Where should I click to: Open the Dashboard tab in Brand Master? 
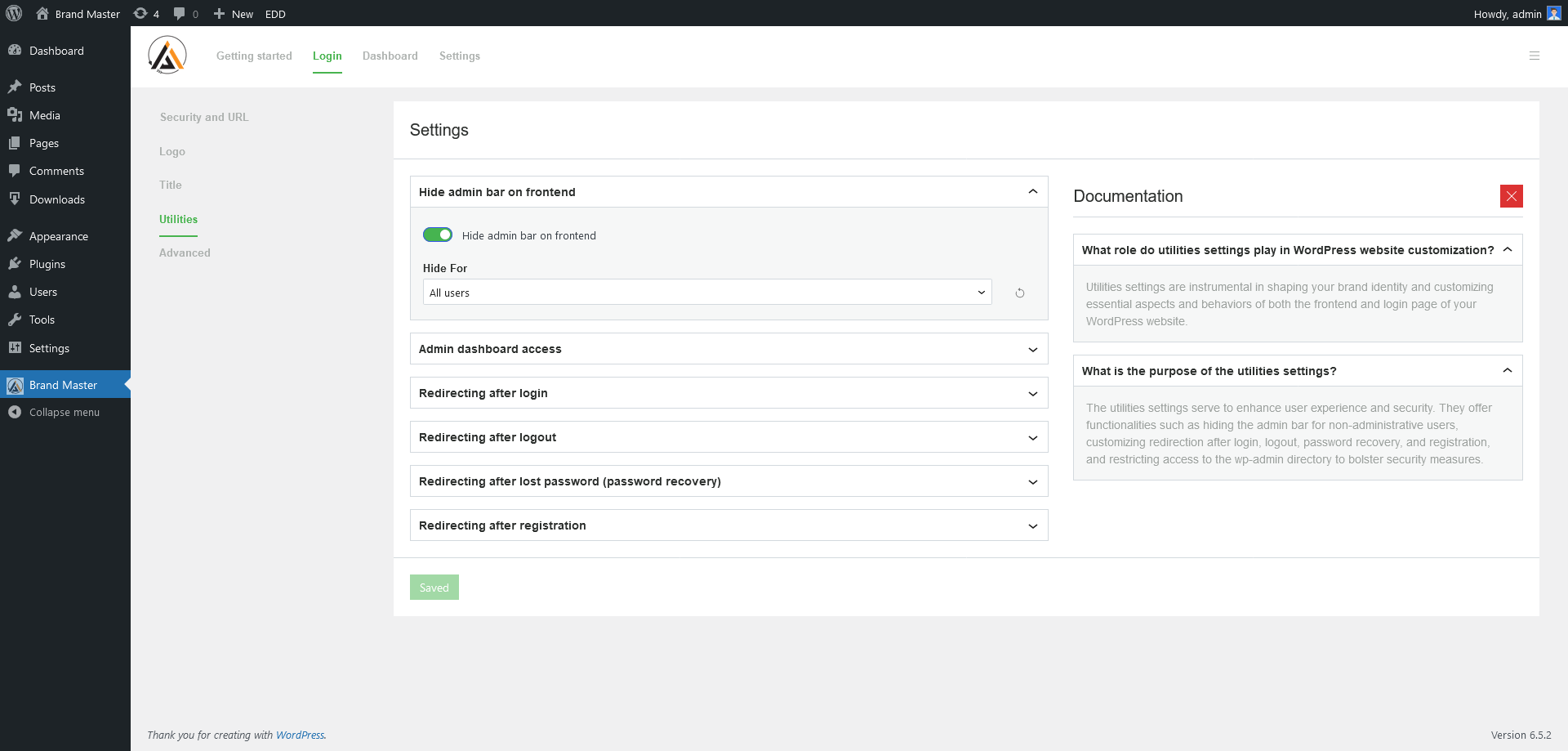(390, 56)
